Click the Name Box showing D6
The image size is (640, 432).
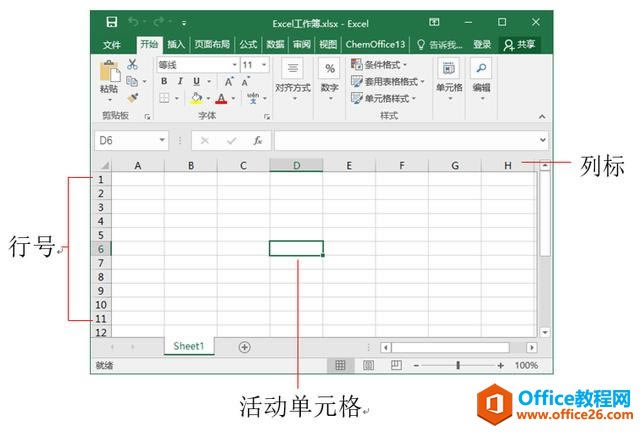pos(128,140)
